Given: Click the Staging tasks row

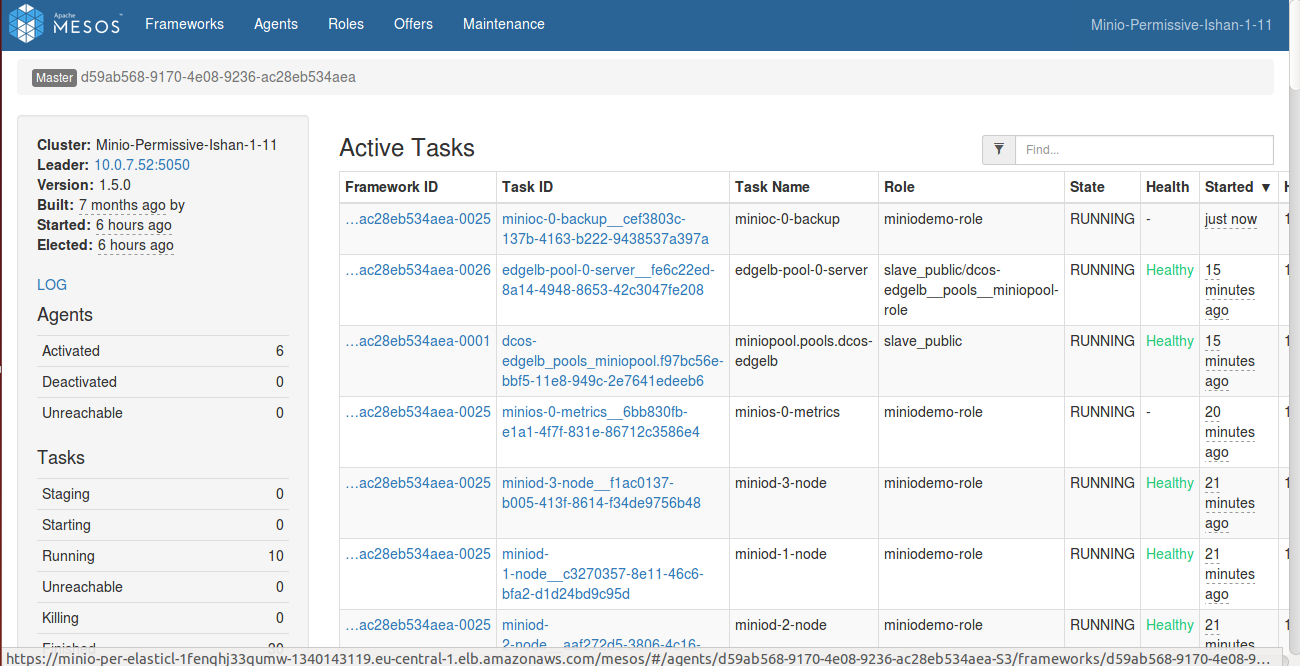Looking at the screenshot, I should (163, 494).
